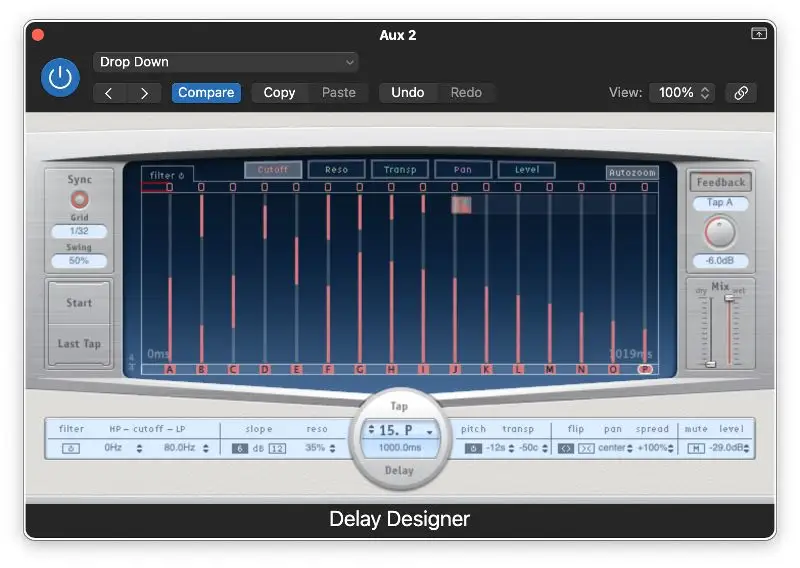Open the Drop Down preset menu

[x=226, y=62]
